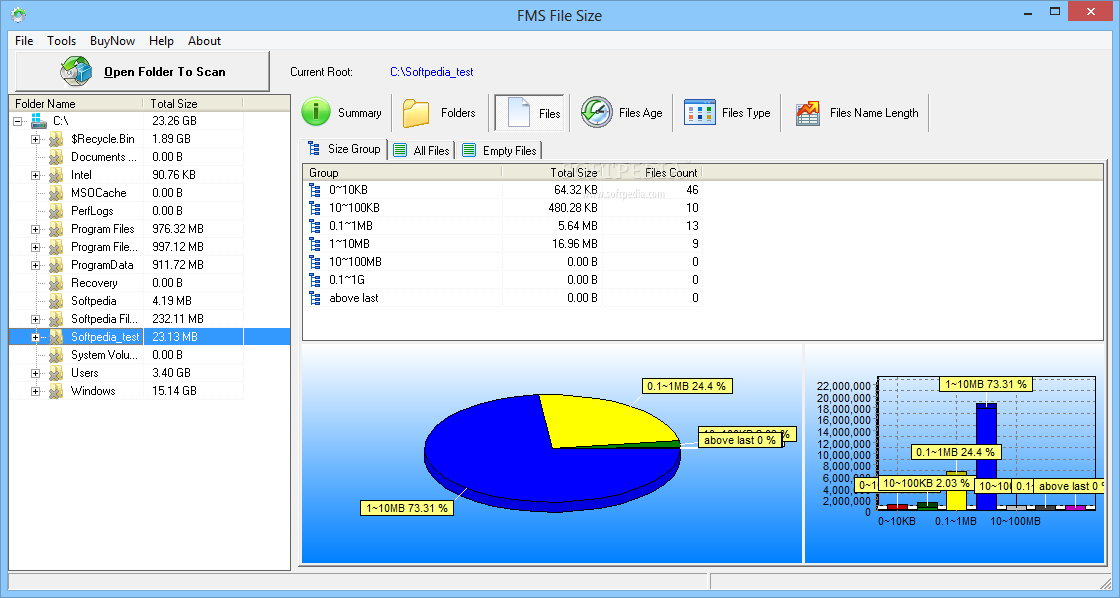Viewport: 1120px width, 598px height.
Task: Open the Files Name Length chart icon
Action: [x=808, y=113]
